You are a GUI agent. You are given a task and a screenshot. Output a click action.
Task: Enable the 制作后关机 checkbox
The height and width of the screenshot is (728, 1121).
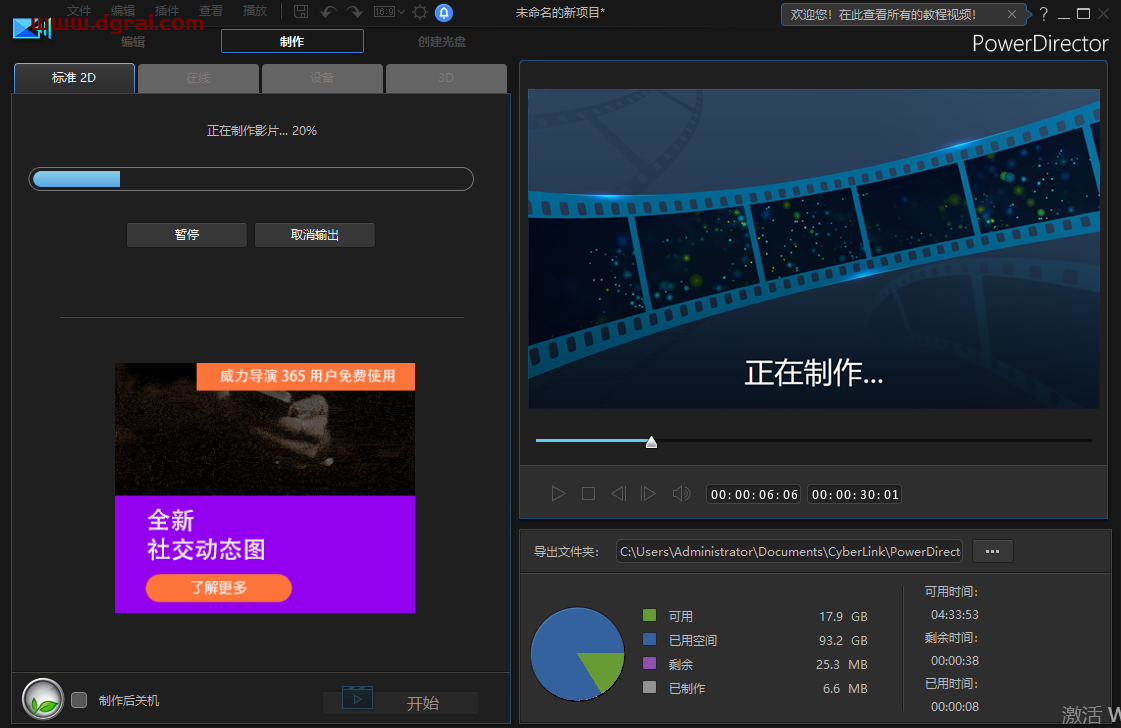pyautogui.click(x=79, y=701)
